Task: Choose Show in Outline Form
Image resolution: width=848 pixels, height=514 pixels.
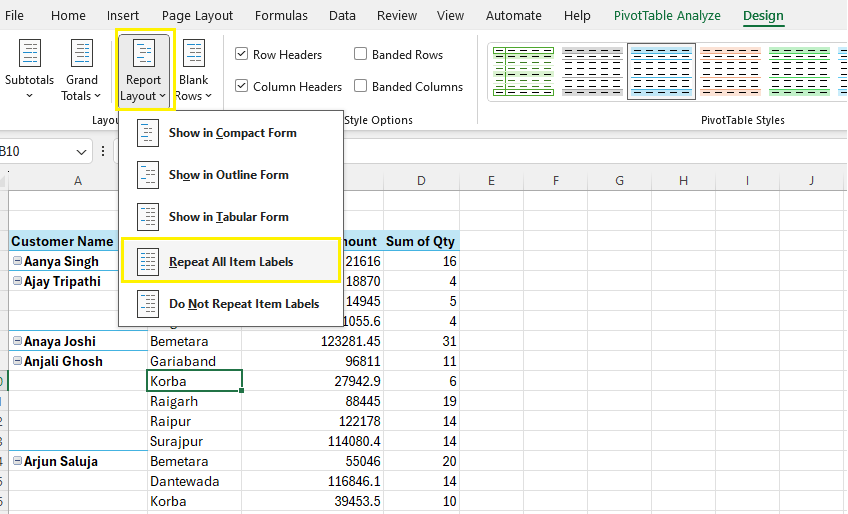Action: [x=231, y=175]
